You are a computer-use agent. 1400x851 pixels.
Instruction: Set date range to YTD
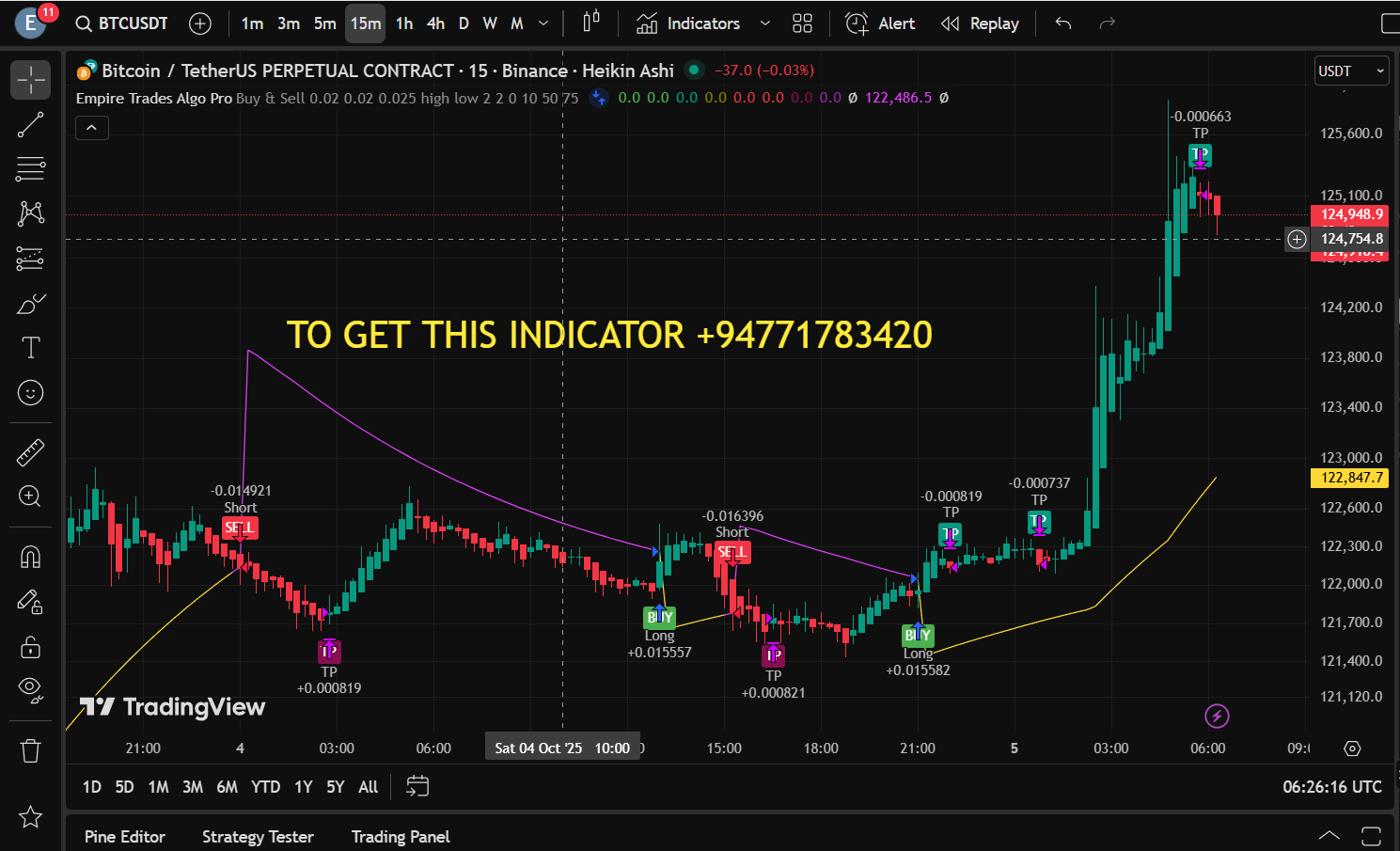coord(266,787)
